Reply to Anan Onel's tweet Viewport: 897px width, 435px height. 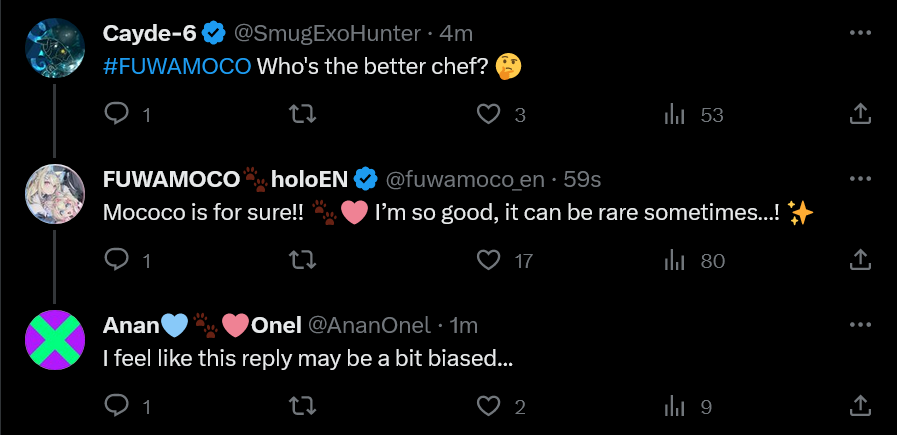[x=118, y=406]
